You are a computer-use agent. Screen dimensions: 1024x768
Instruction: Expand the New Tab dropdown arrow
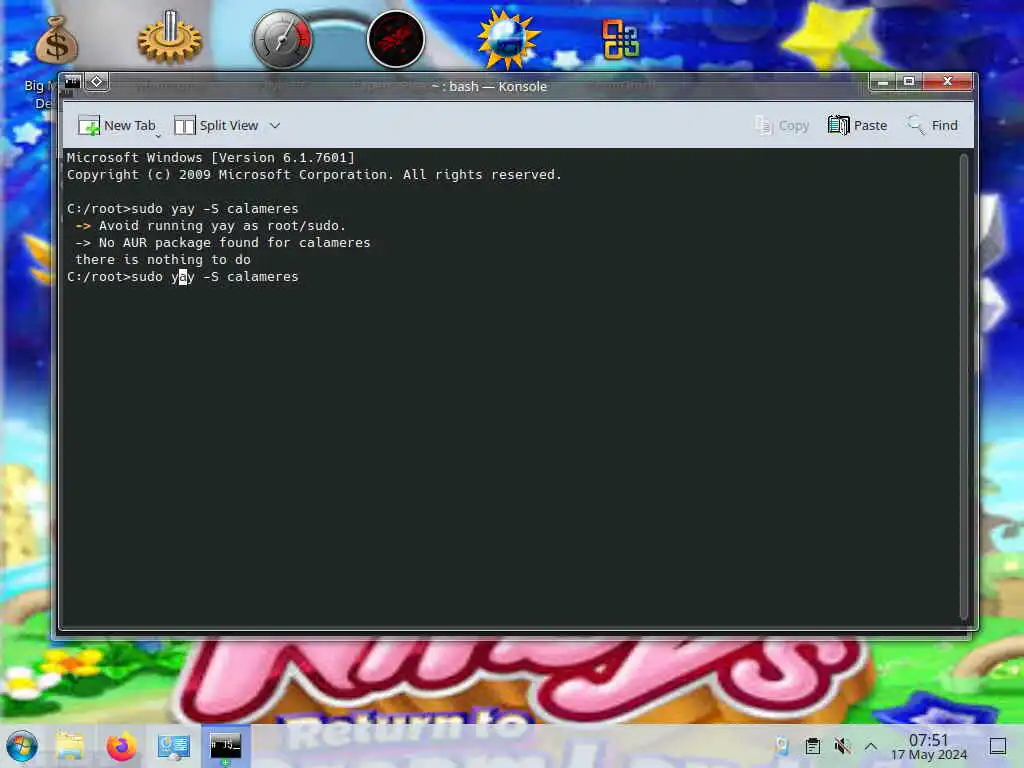click(158, 136)
